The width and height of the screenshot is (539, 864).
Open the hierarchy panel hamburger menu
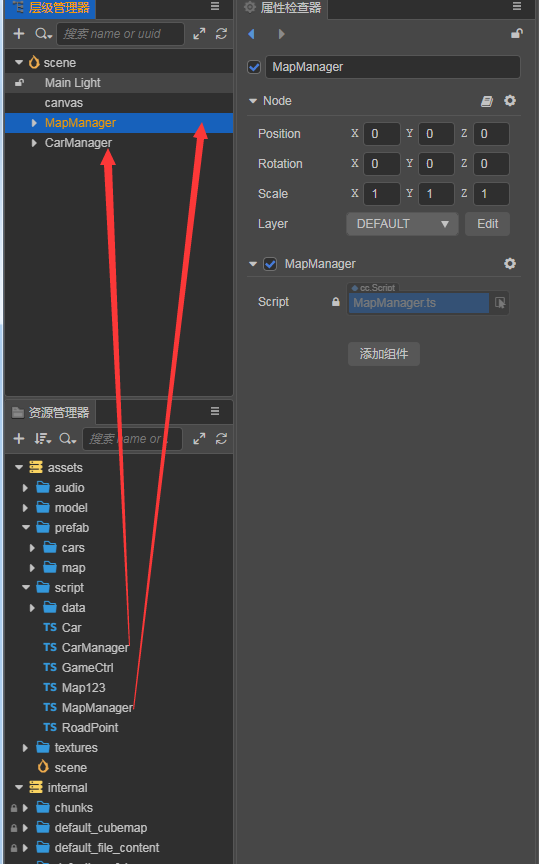click(215, 7)
